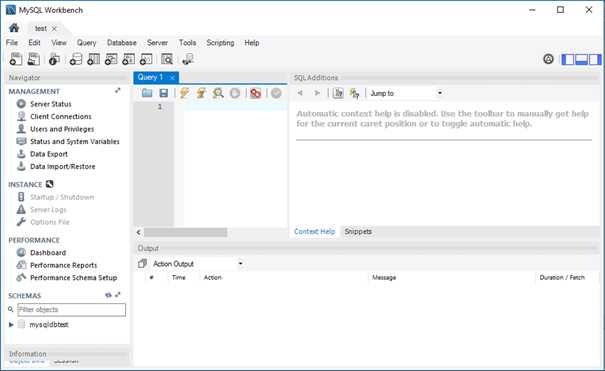This screenshot has width=605, height=371.
Task: Save script to file icon
Action: [x=164, y=93]
